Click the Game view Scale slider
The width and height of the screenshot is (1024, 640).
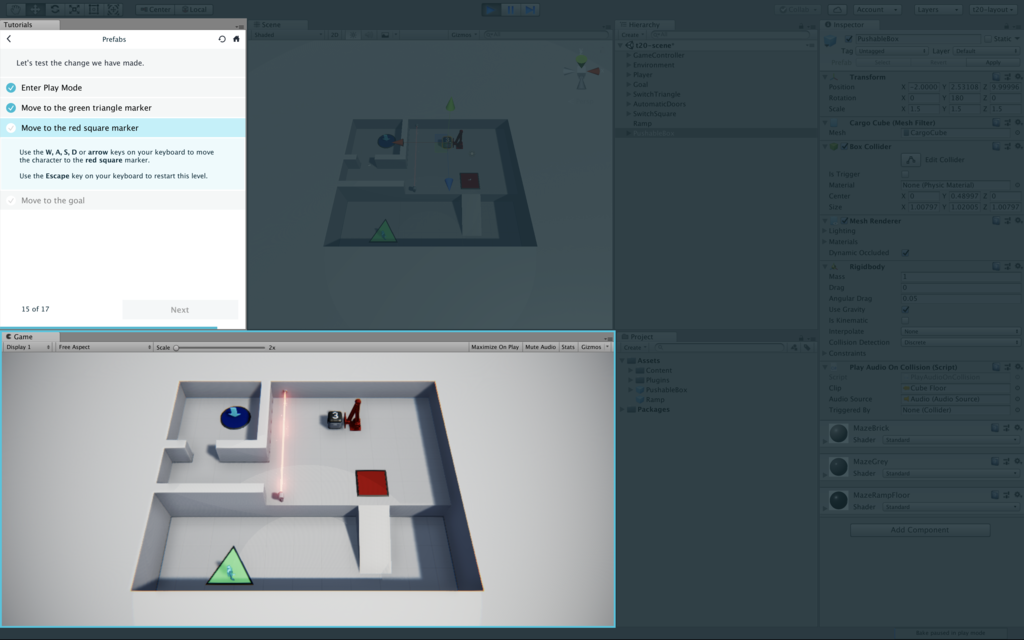tap(219, 347)
